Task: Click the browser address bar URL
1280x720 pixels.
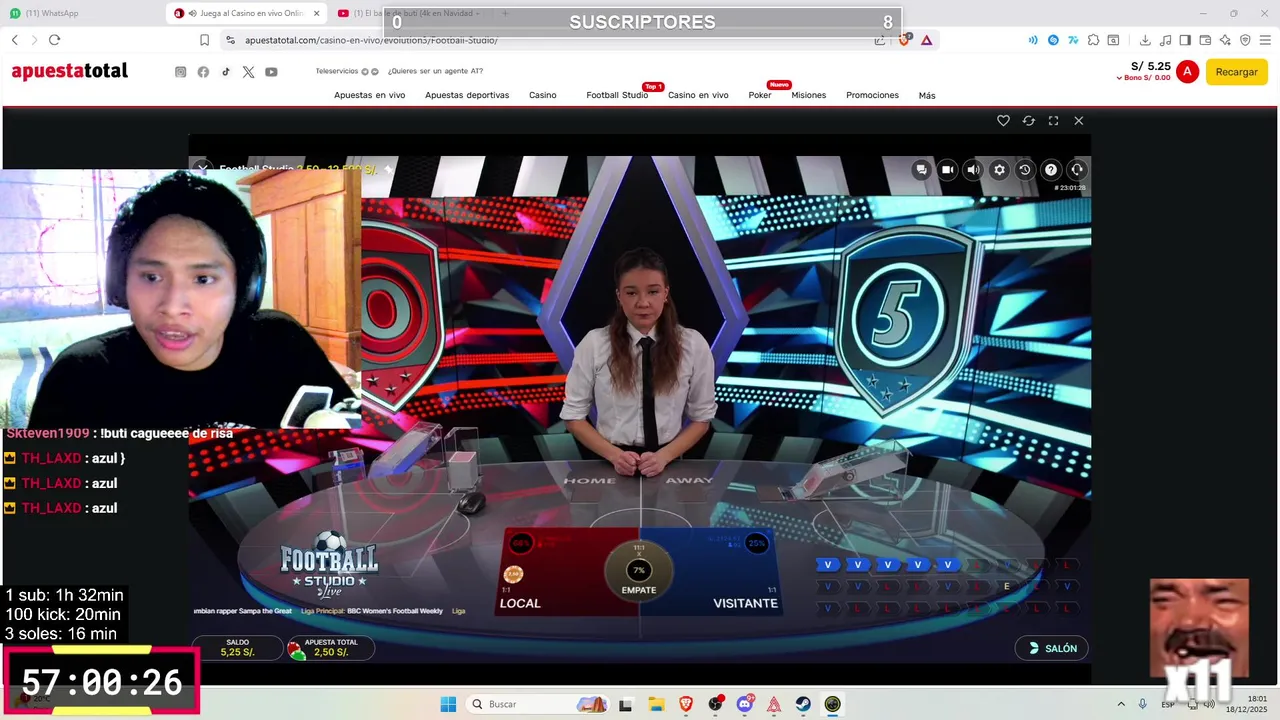Action: [371, 40]
